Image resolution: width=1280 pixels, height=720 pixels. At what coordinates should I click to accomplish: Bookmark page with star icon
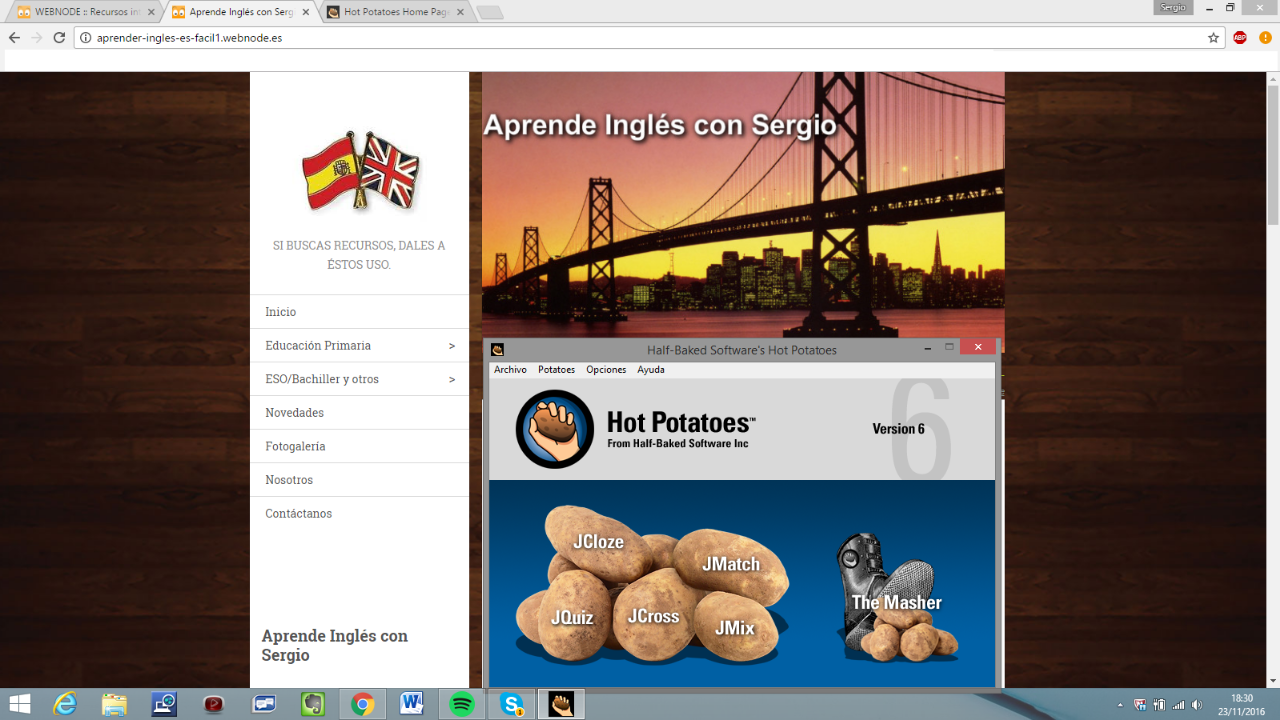pos(1213,38)
